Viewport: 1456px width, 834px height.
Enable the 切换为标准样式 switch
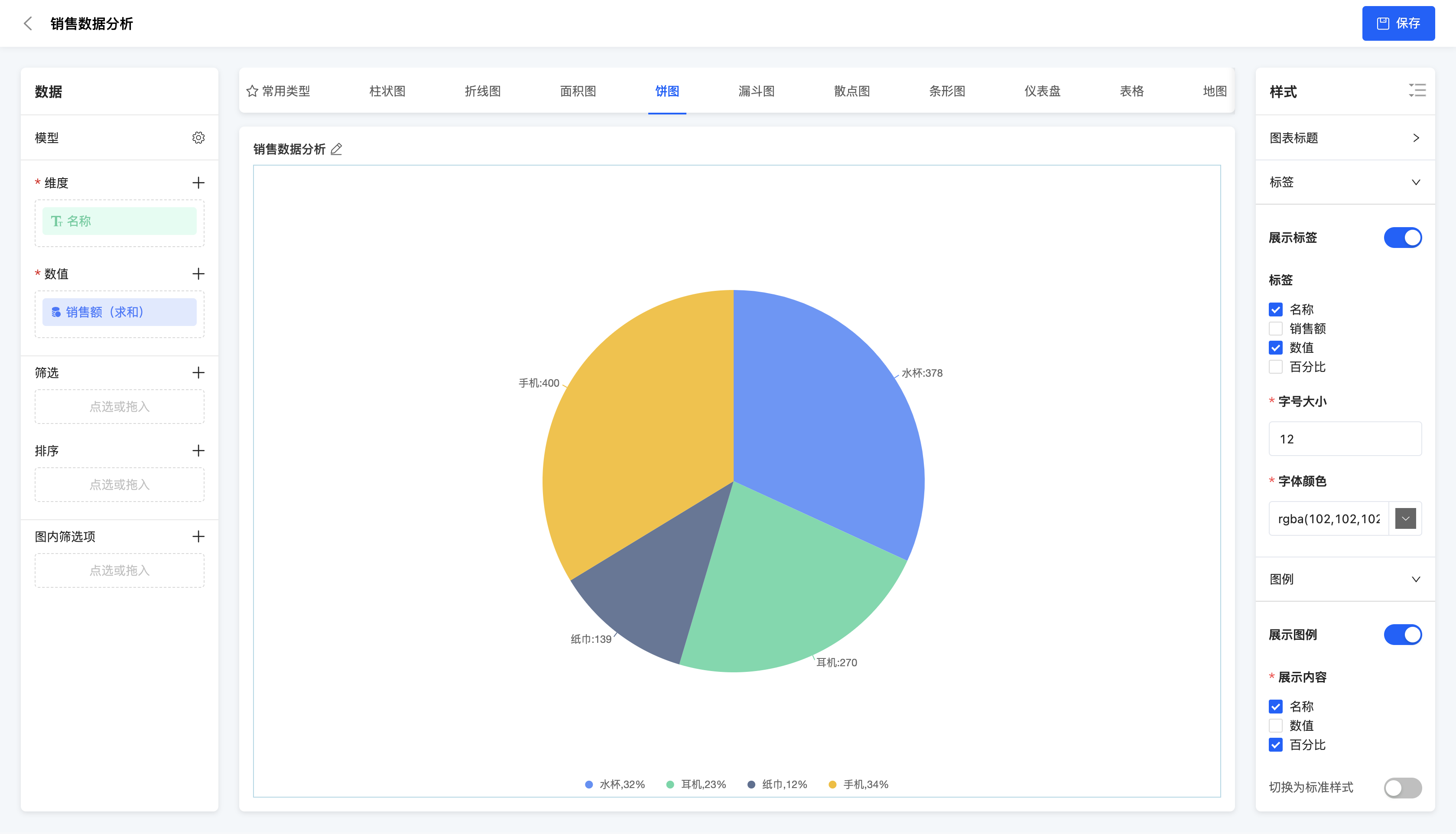click(x=1402, y=788)
